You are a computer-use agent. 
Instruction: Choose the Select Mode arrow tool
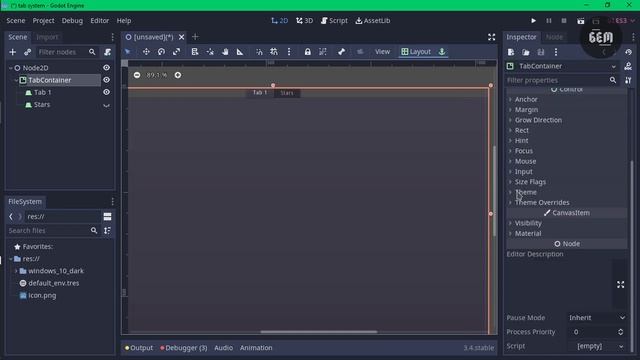point(128,52)
